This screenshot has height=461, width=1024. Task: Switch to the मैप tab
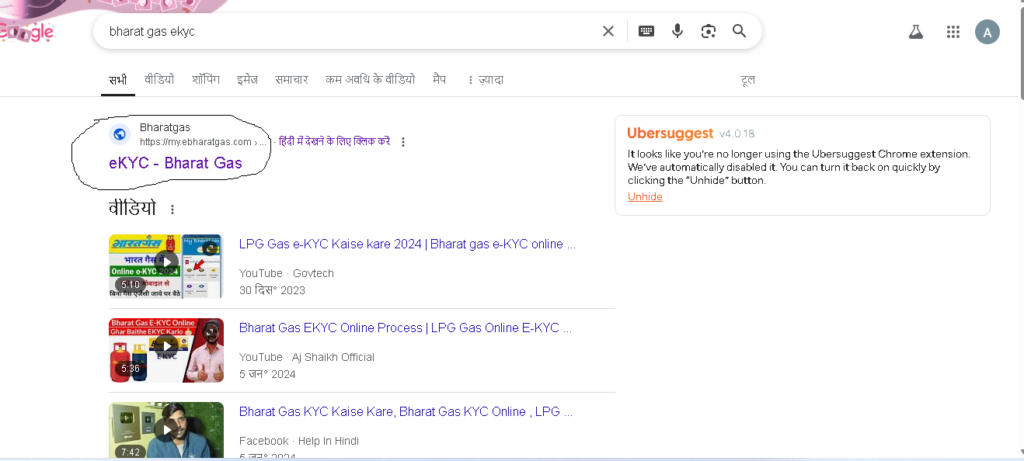pos(440,80)
